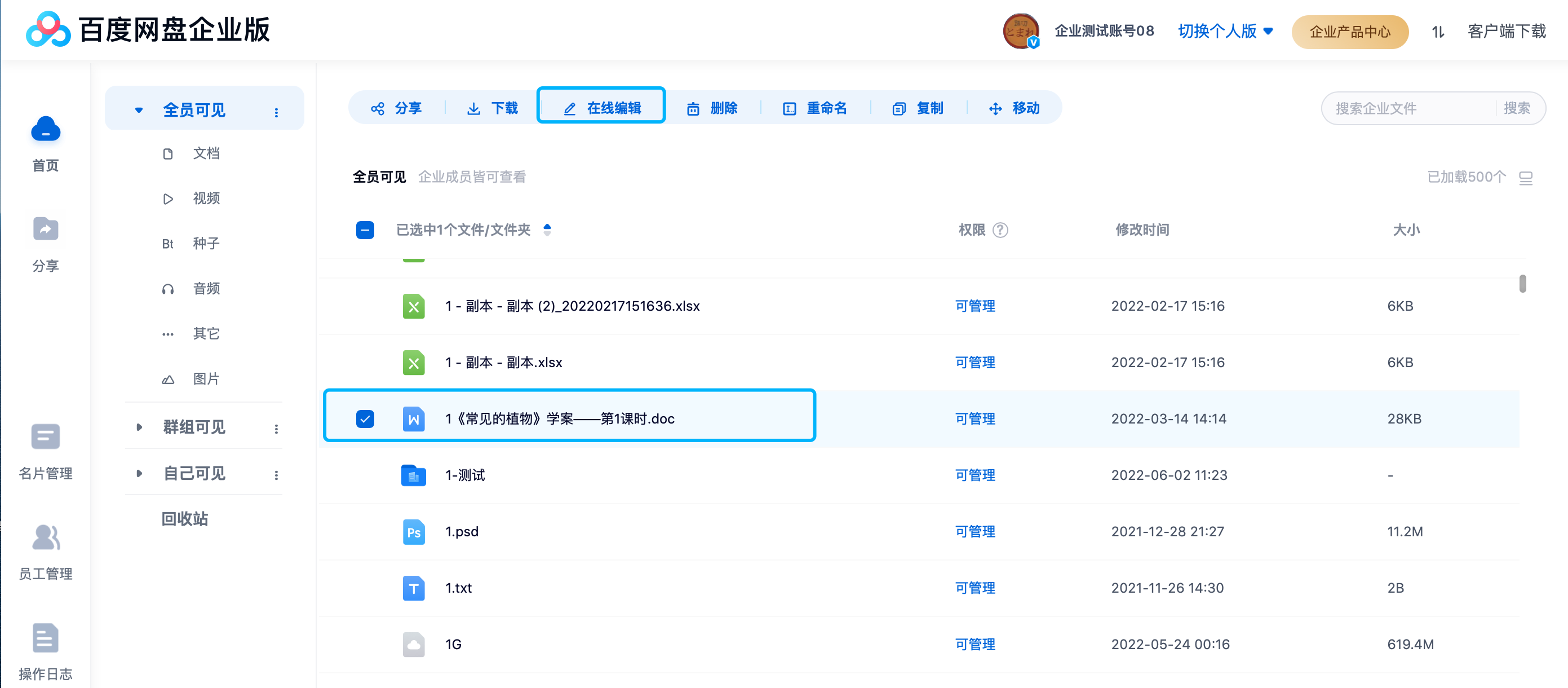The height and width of the screenshot is (688, 1568).
Task: Move the selected file with 移动
Action: [x=1014, y=108]
